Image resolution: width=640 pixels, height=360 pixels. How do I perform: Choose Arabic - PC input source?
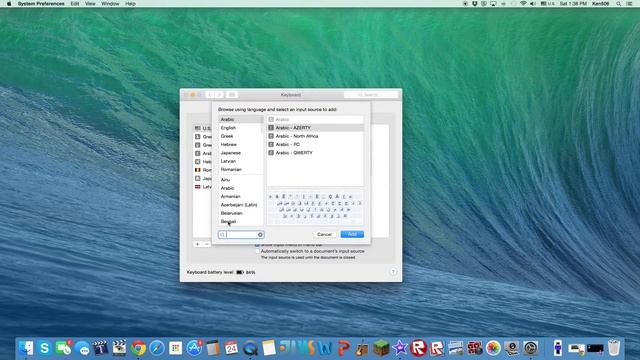[315, 144]
